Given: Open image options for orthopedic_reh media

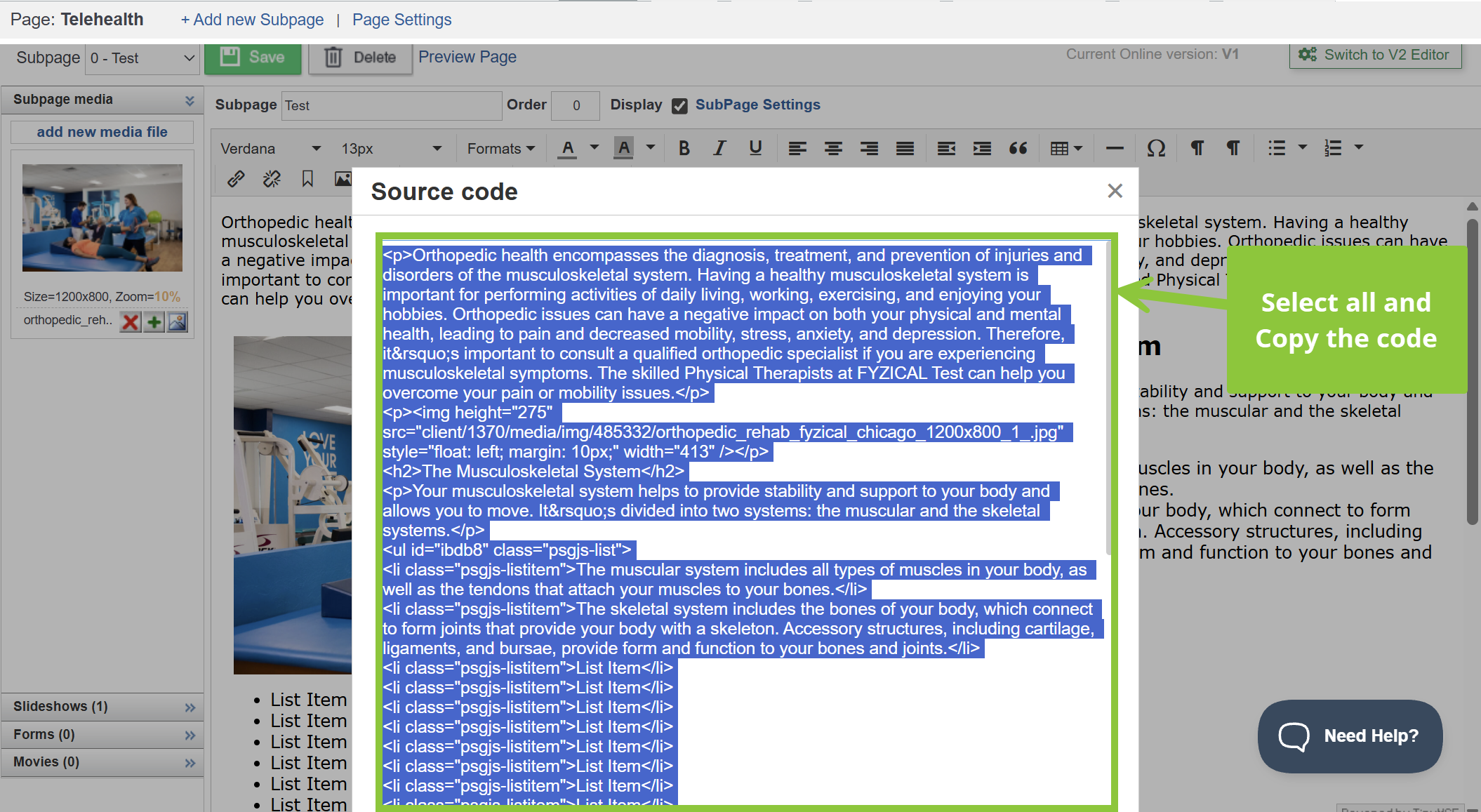Looking at the screenshot, I should 178,322.
